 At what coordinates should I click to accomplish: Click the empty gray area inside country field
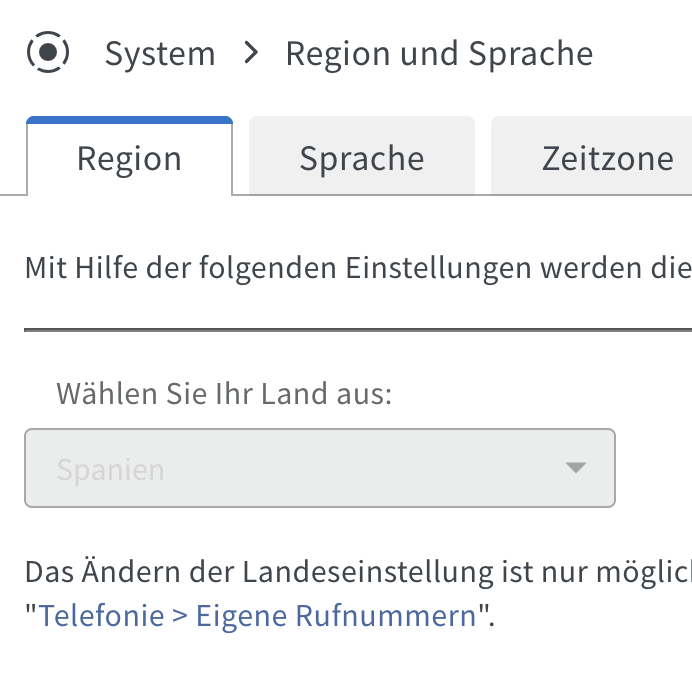(x=362, y=468)
